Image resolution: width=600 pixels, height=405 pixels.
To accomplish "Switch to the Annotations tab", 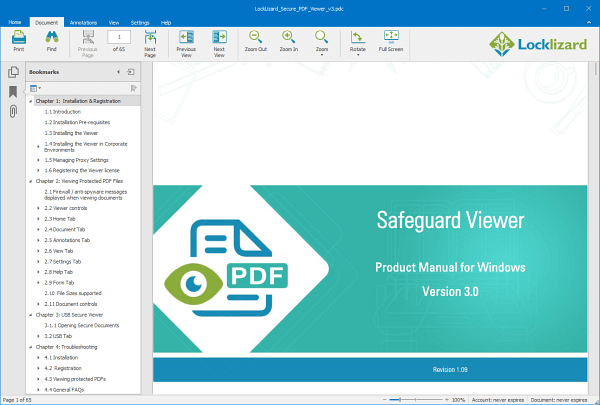I will coord(83,23).
